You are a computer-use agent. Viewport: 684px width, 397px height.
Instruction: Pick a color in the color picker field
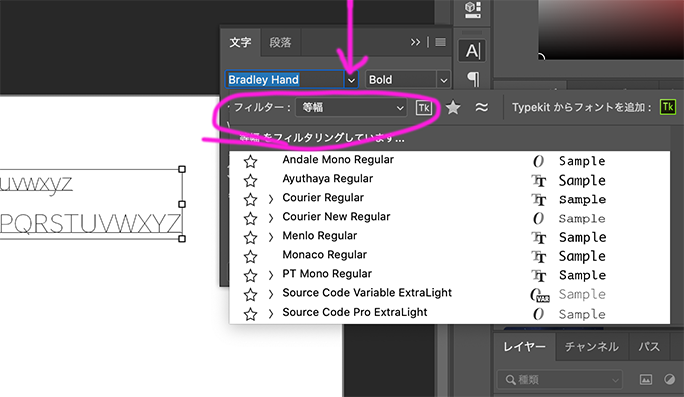[x=611, y=30]
